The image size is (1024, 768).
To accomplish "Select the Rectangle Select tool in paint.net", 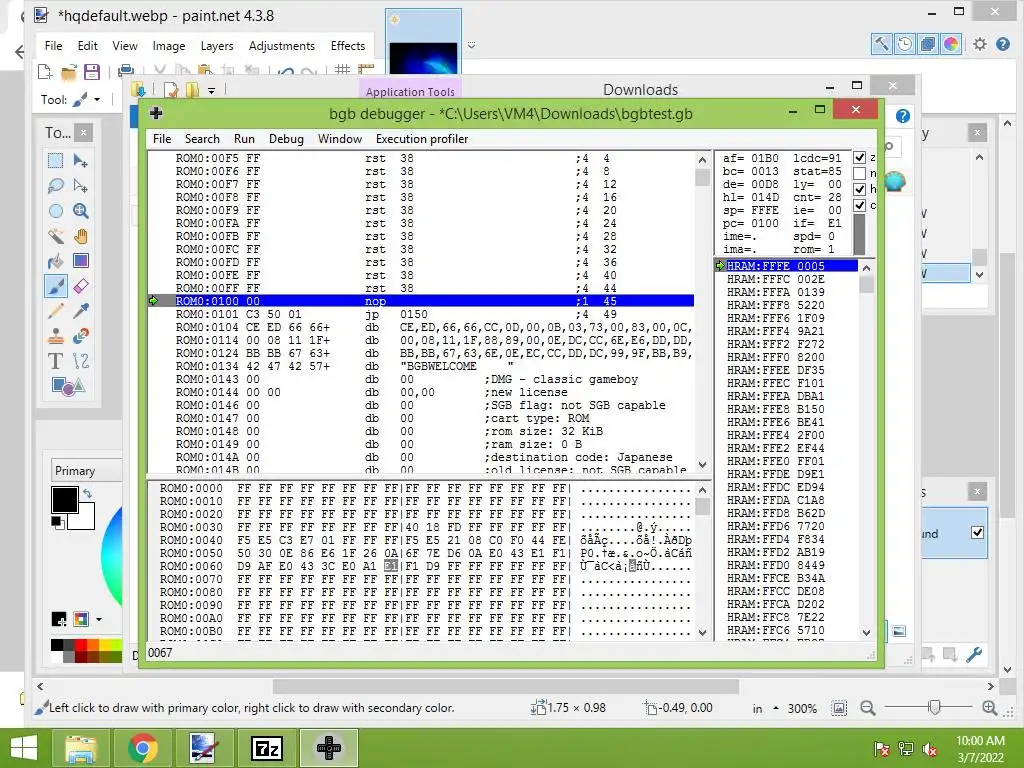I will pyautogui.click(x=56, y=161).
